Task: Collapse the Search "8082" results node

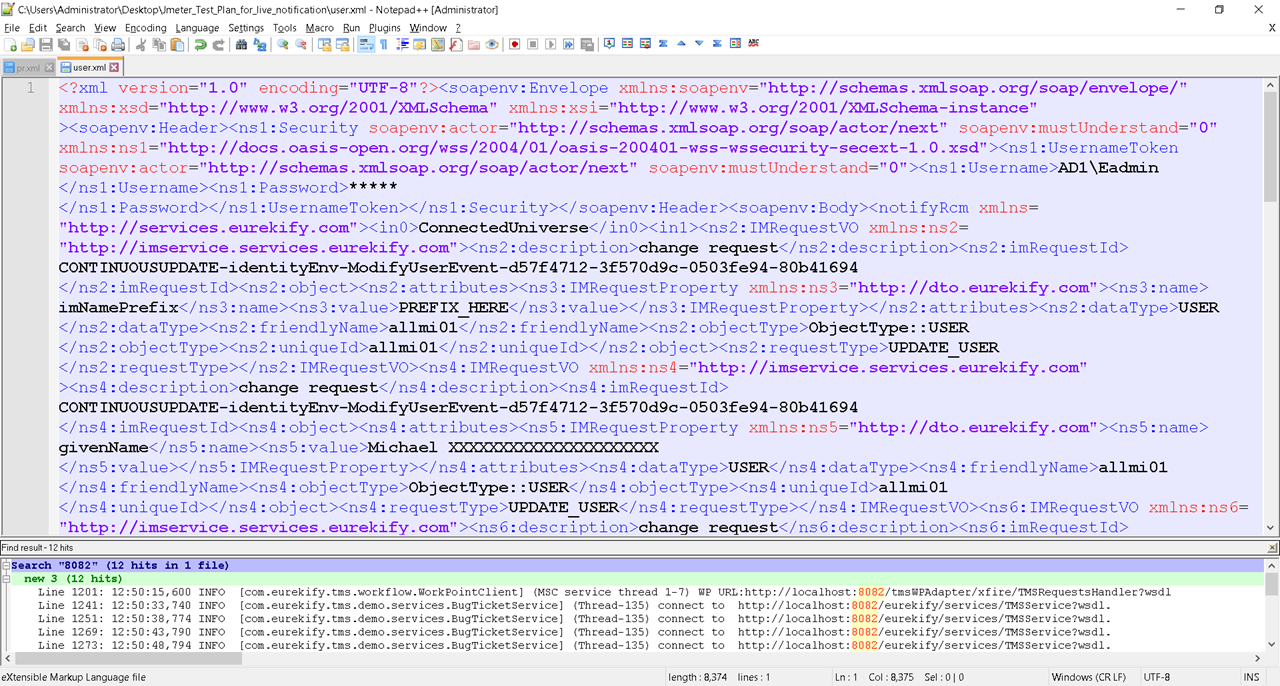Action: tap(5, 566)
